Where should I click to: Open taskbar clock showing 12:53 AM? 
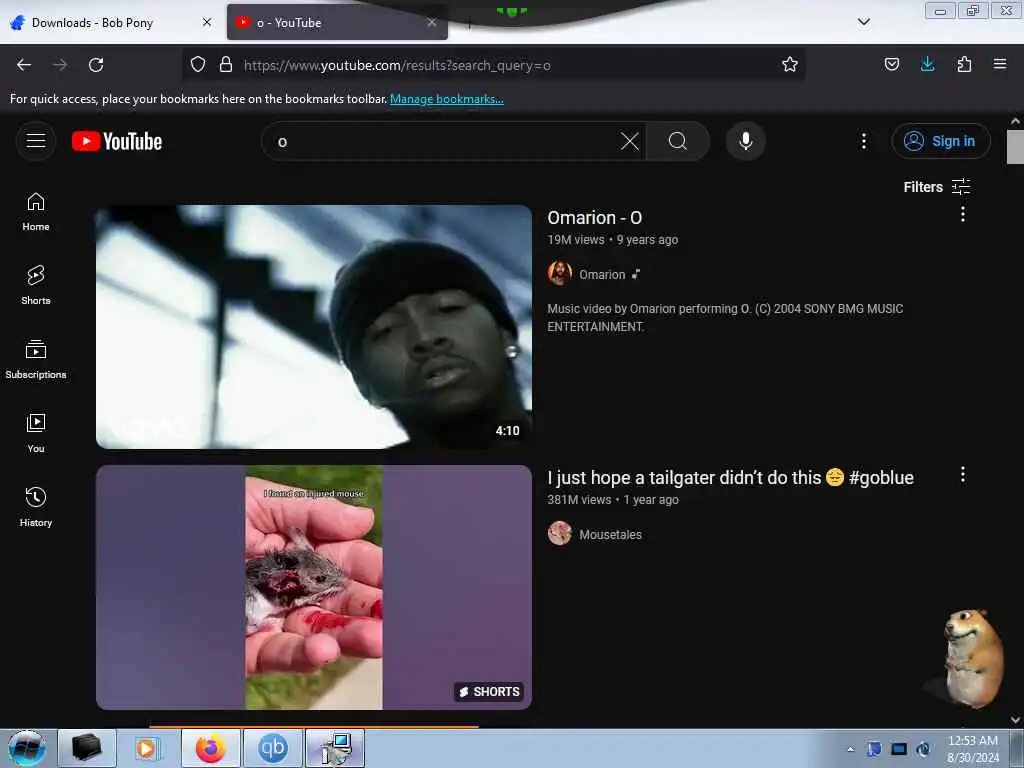tap(972, 749)
